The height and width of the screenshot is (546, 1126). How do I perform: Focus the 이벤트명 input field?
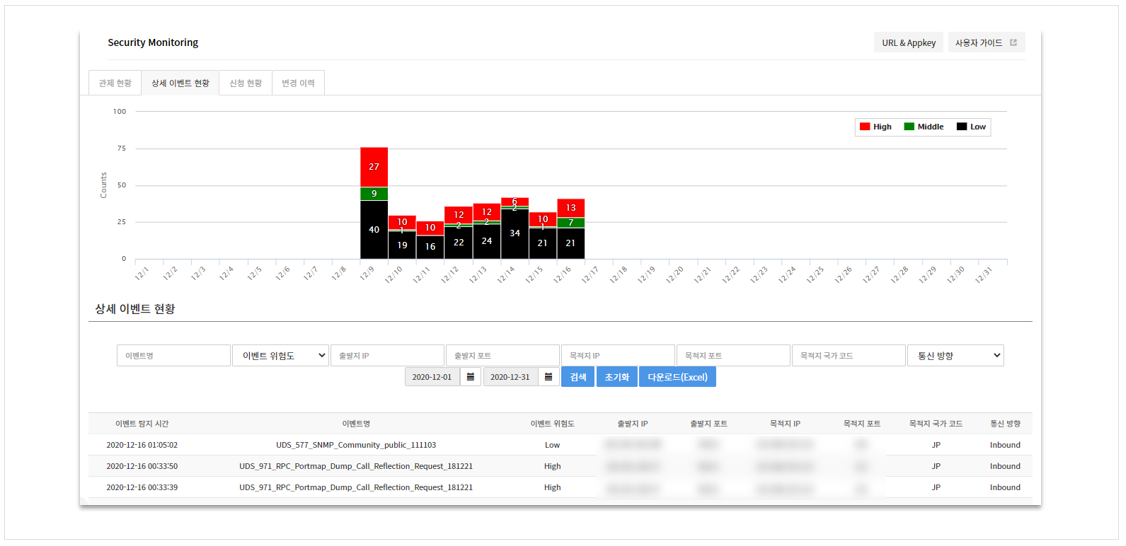(173, 356)
